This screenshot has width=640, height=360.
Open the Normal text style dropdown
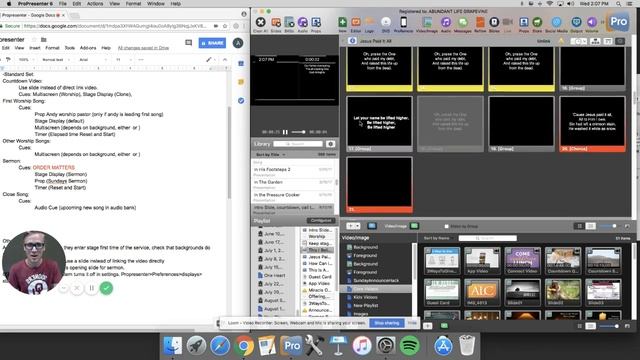coord(55,60)
